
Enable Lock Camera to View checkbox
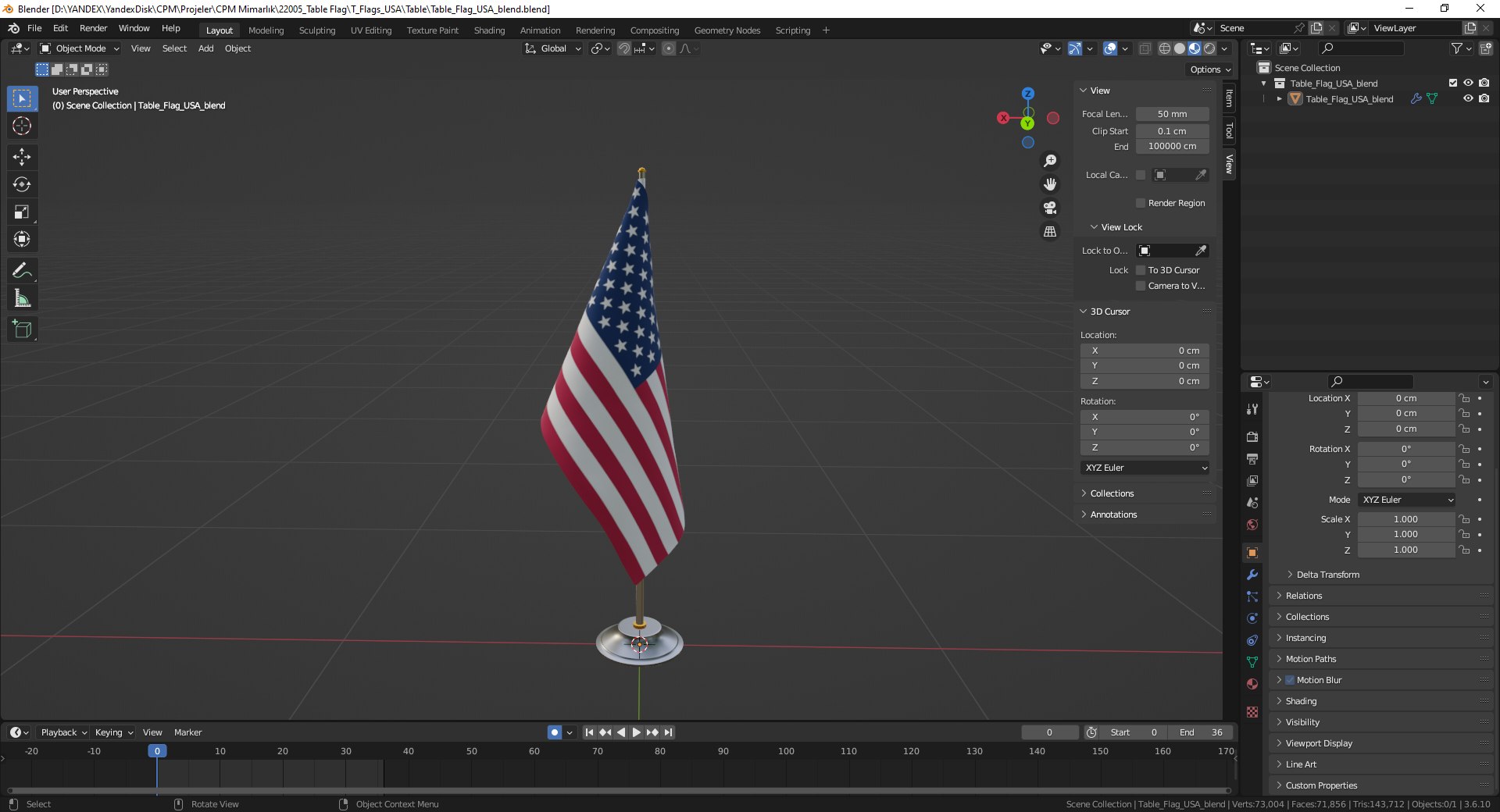[1141, 286]
